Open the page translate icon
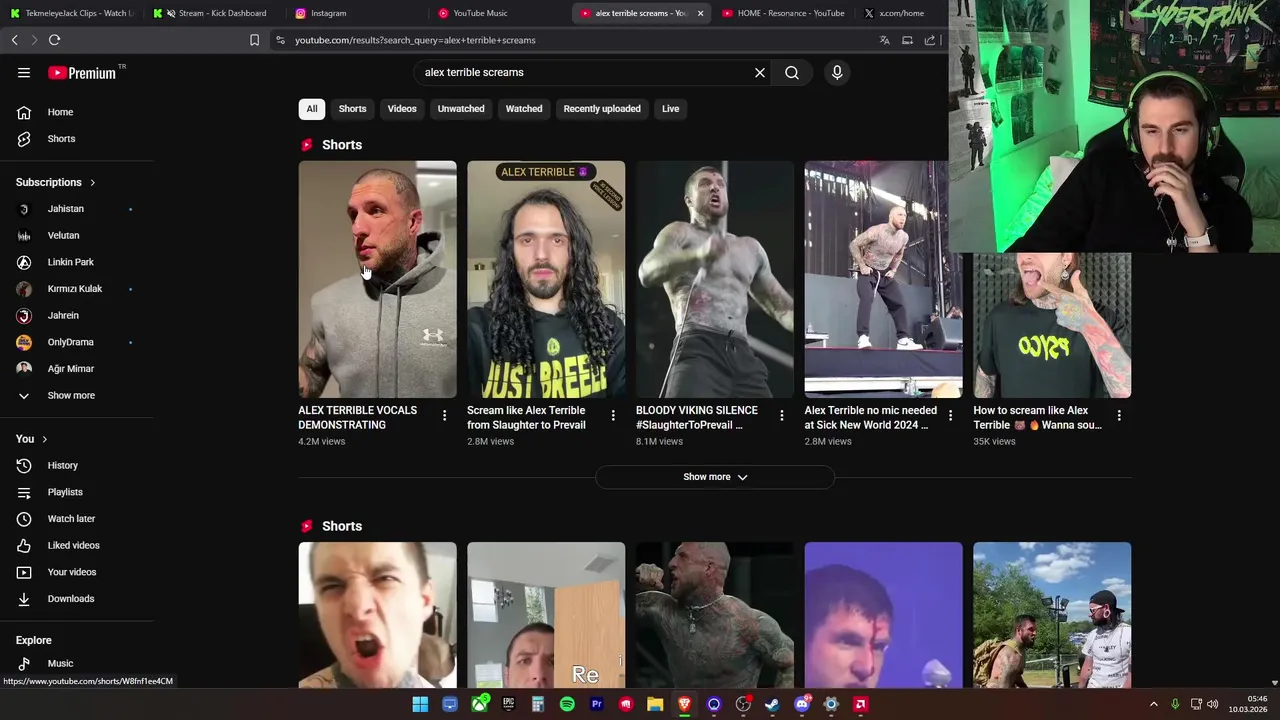The width and height of the screenshot is (1280, 720). coord(884,40)
